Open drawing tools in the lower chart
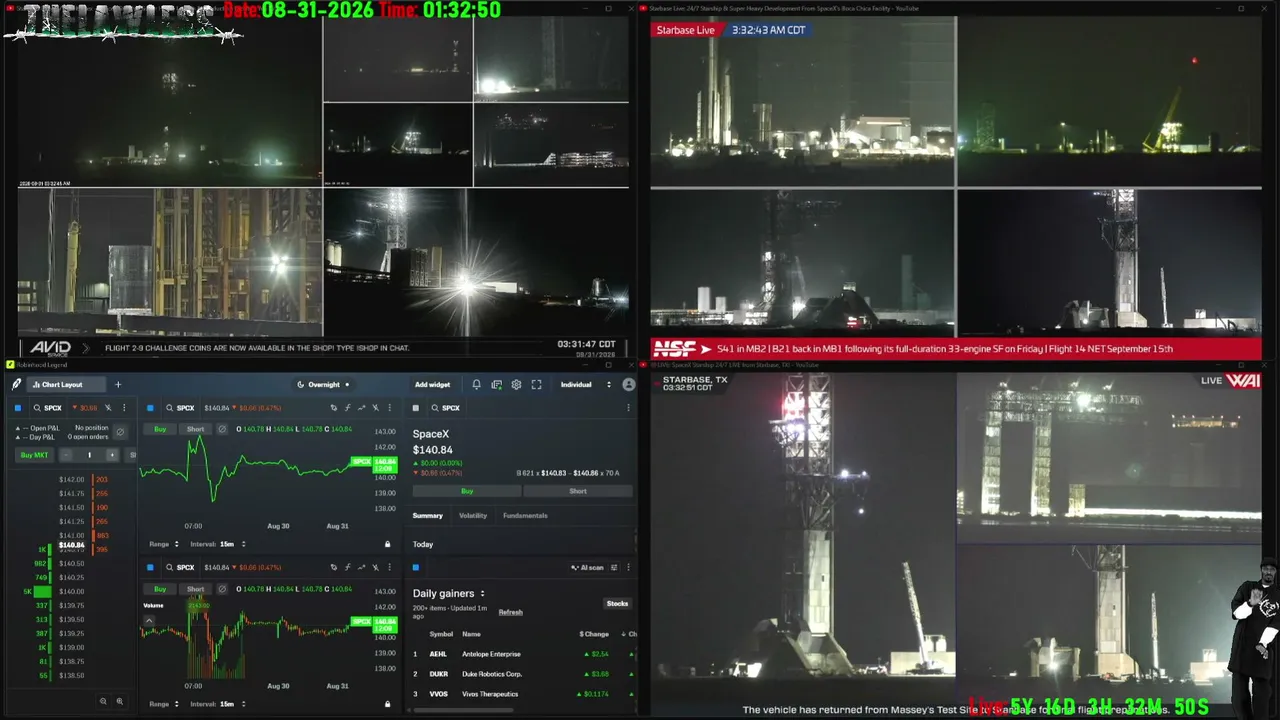 point(334,567)
